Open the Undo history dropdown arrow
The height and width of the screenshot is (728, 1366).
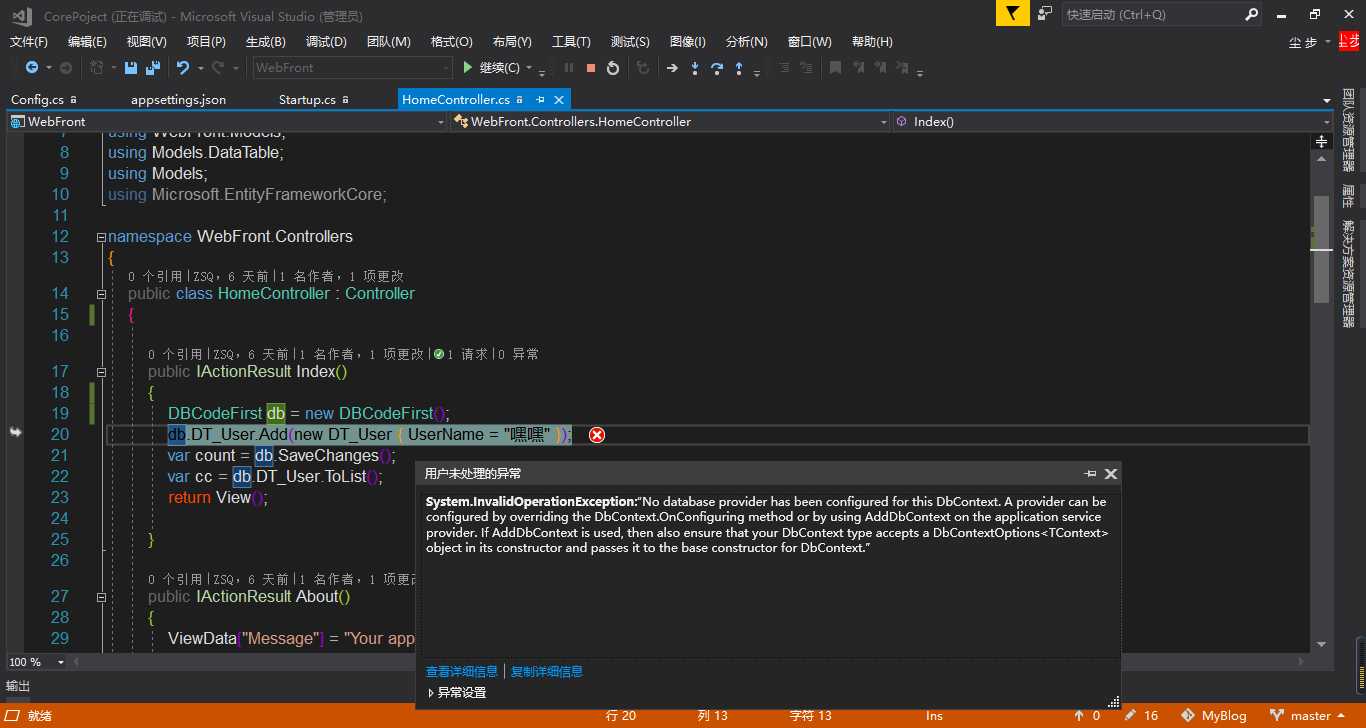tap(201, 68)
